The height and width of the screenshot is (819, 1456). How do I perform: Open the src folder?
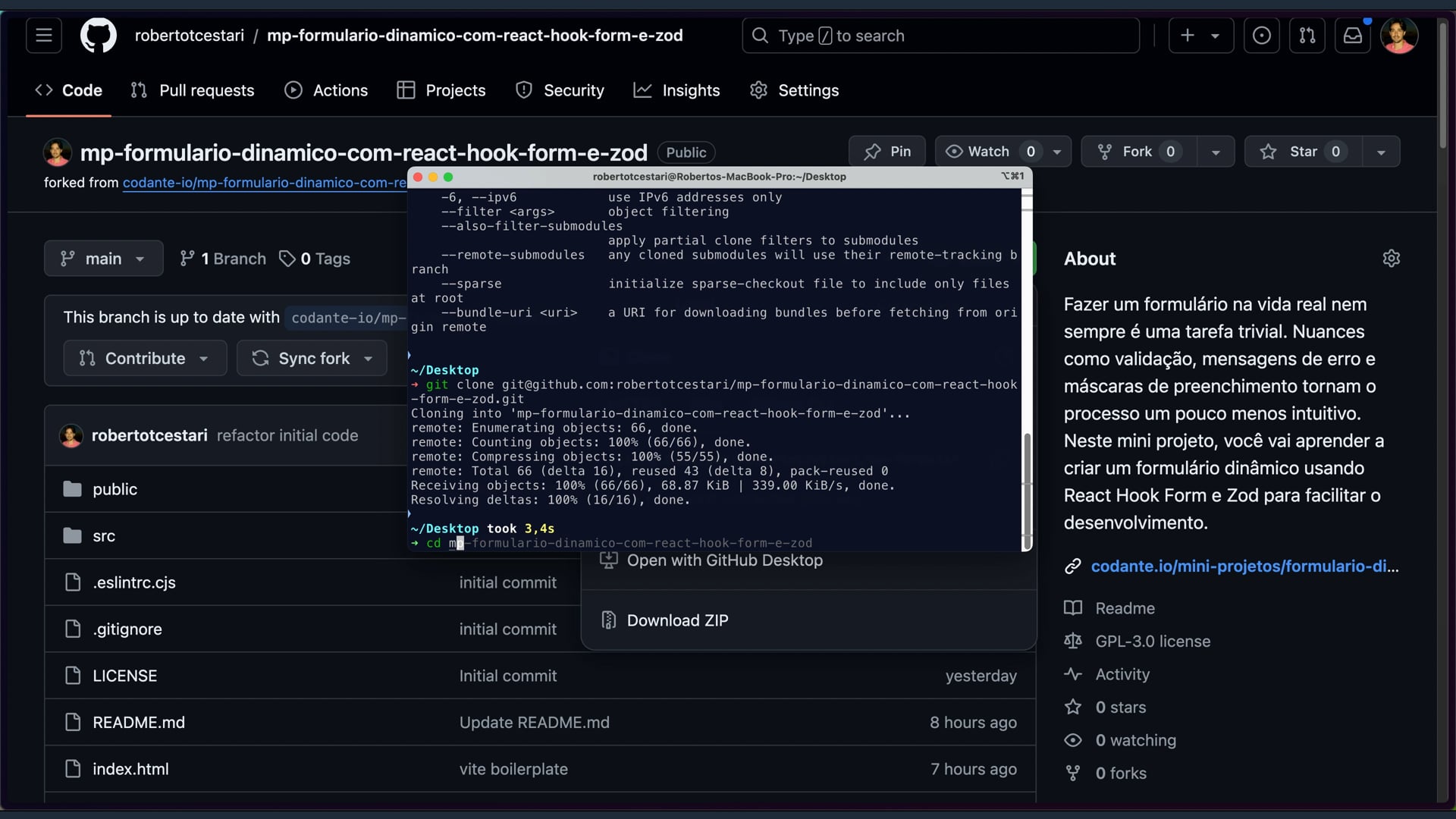point(104,536)
